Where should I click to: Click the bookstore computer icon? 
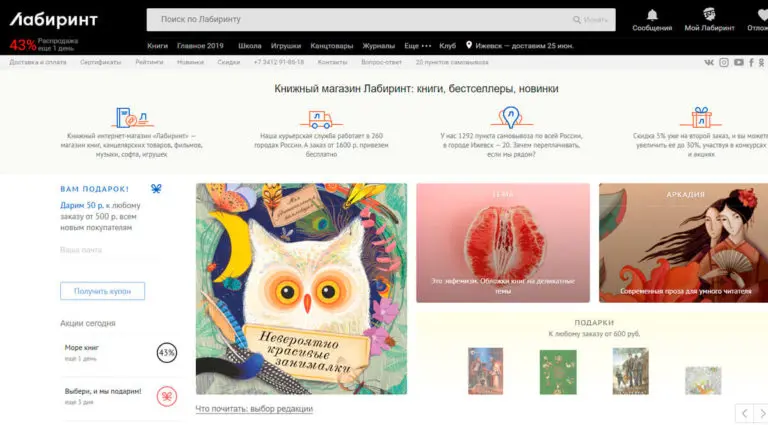pyautogui.click(x=131, y=118)
